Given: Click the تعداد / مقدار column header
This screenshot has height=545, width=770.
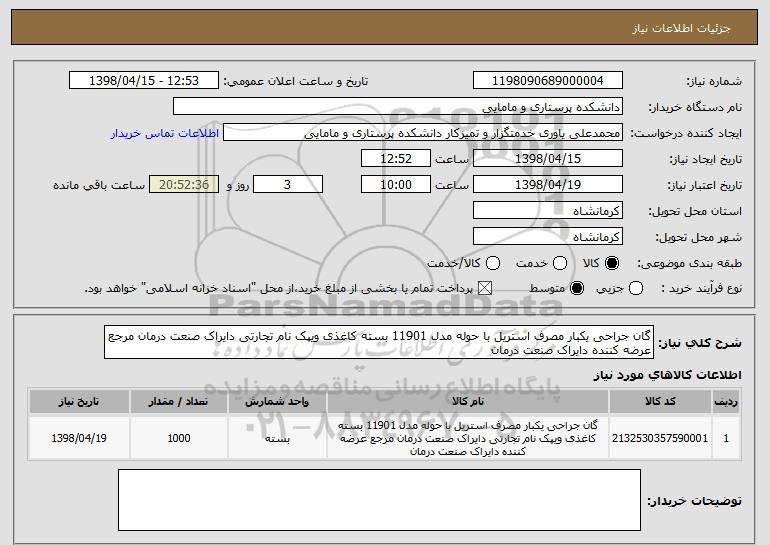Looking at the screenshot, I should (178, 402).
